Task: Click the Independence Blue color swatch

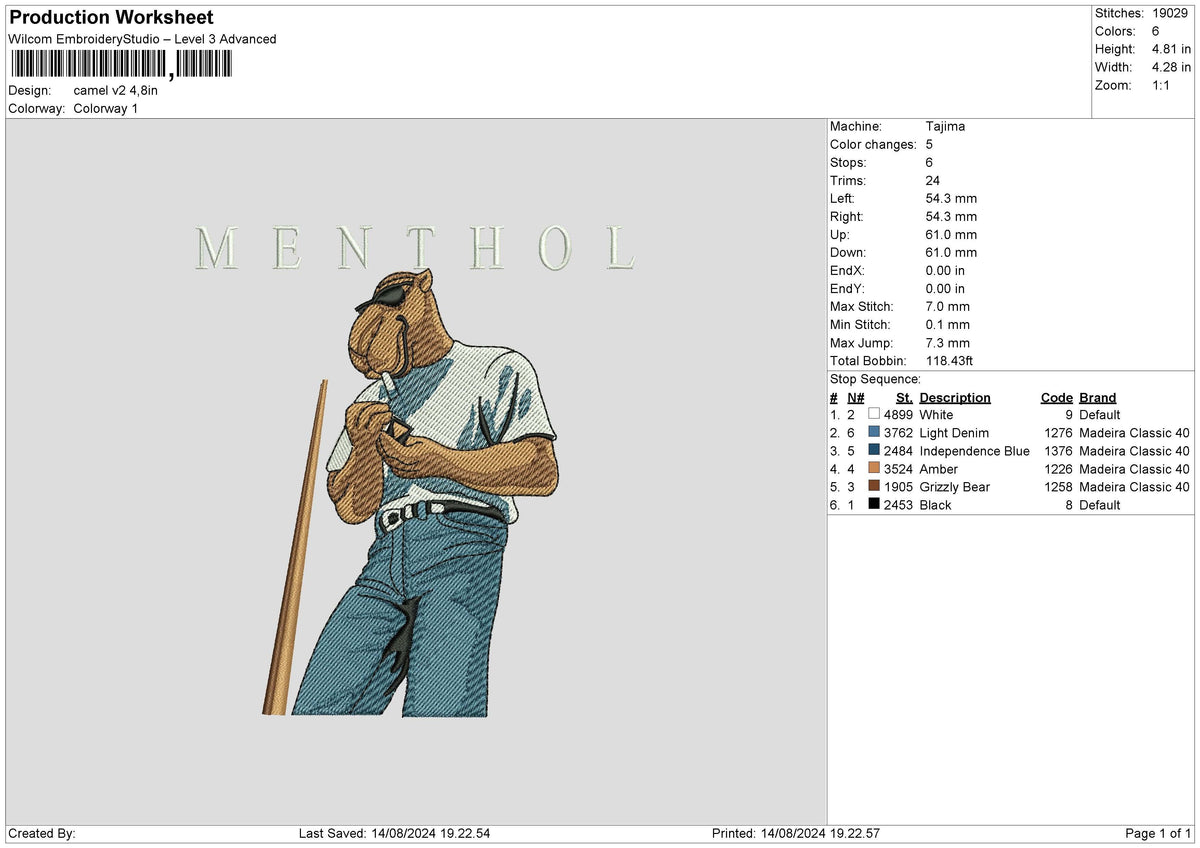Action: [x=874, y=450]
